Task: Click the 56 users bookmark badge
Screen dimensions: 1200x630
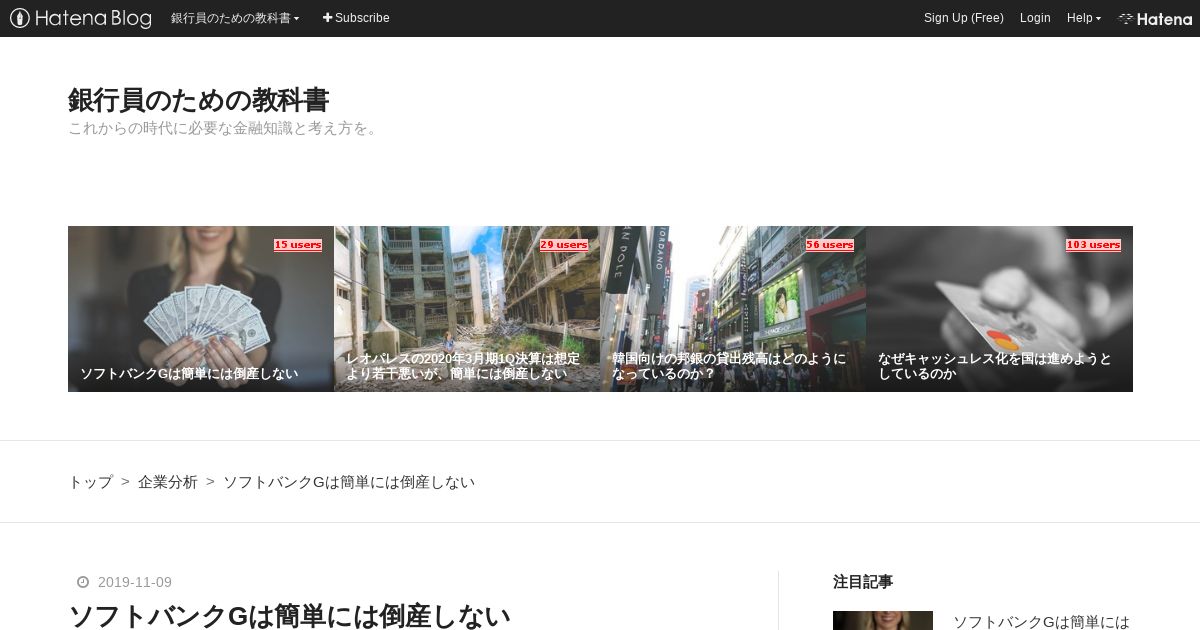Action: [830, 245]
